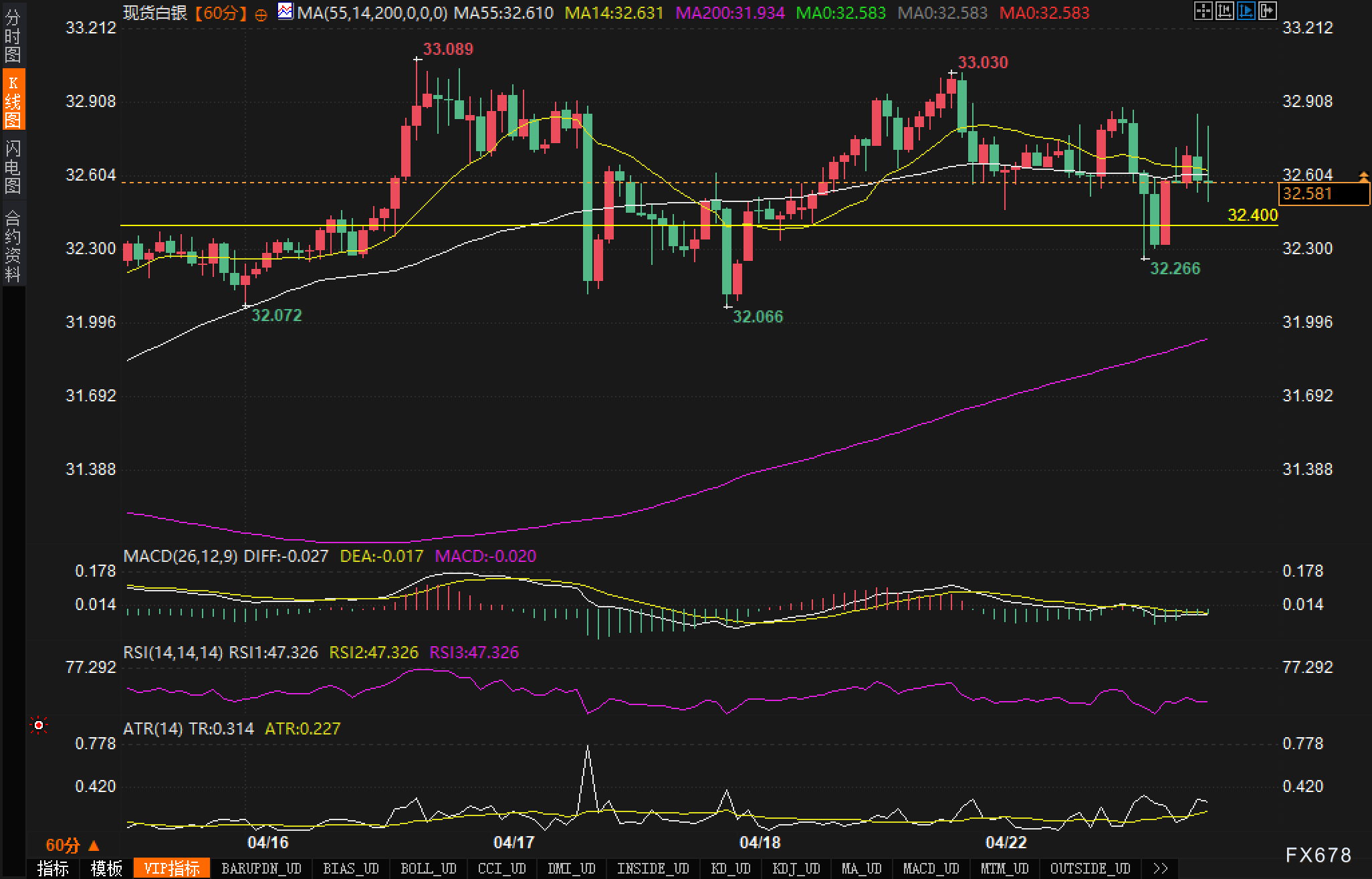
Task: Click the yellow 32.400 horizontal line label
Action: click(x=1252, y=215)
